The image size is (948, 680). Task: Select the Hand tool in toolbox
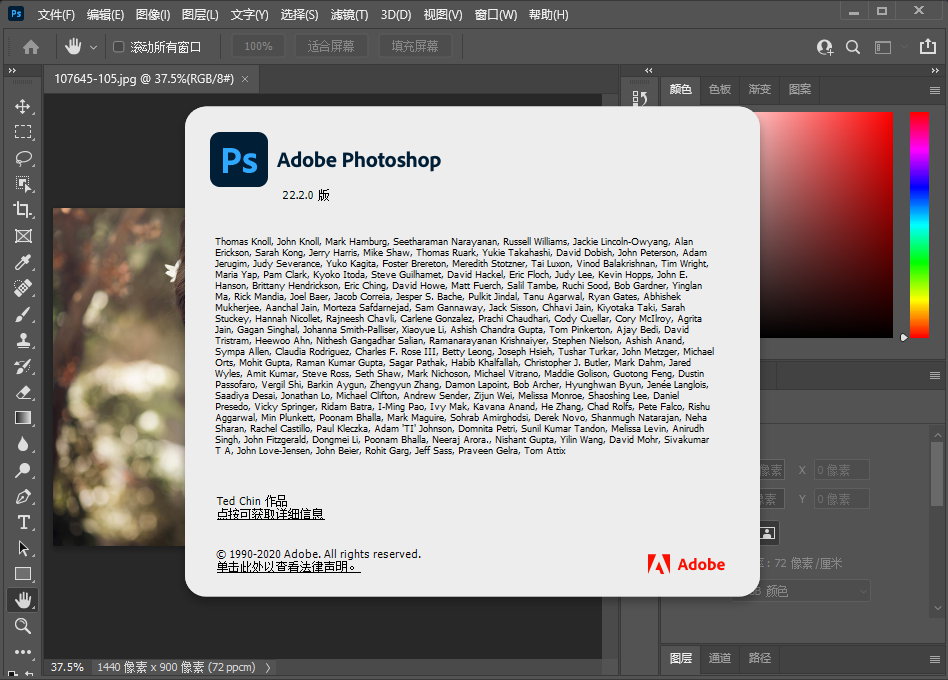[x=23, y=600]
